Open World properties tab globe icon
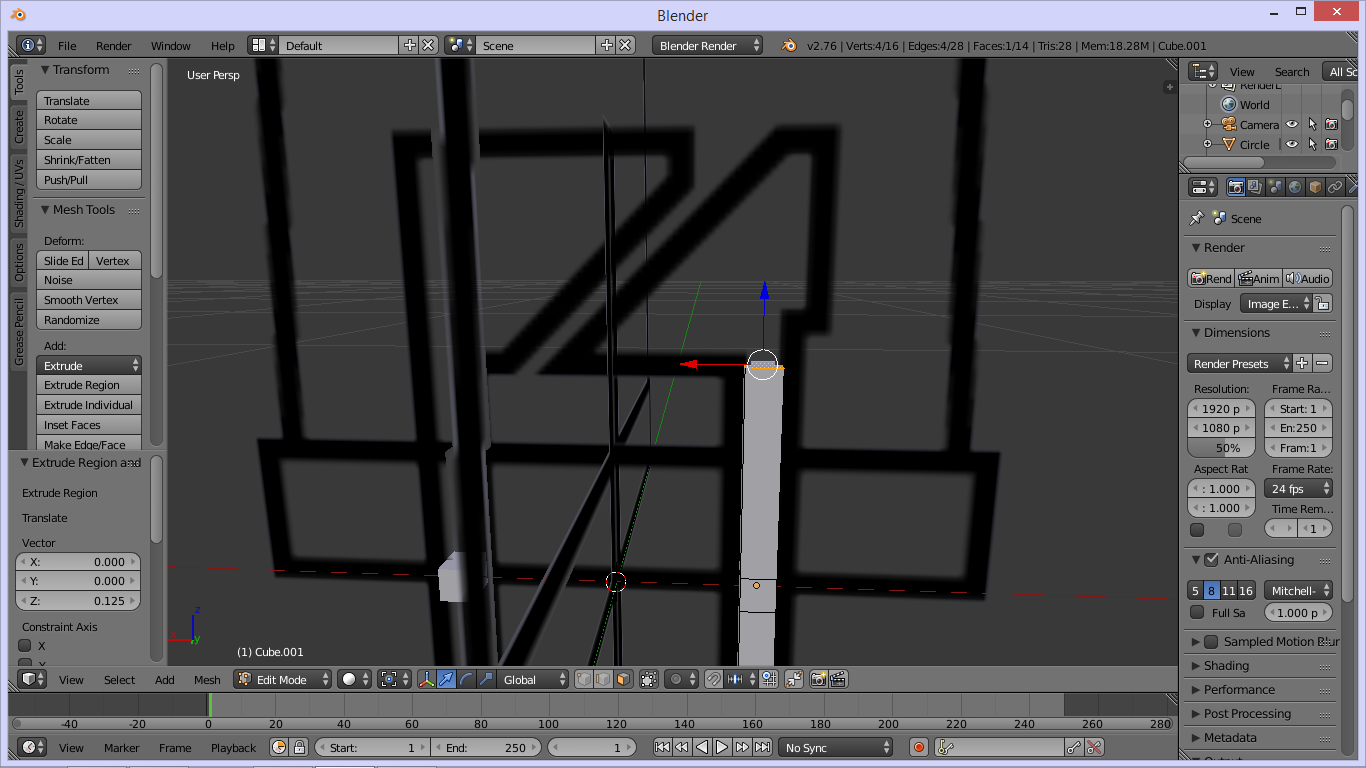Screen dimensions: 1366x768 point(1295,187)
